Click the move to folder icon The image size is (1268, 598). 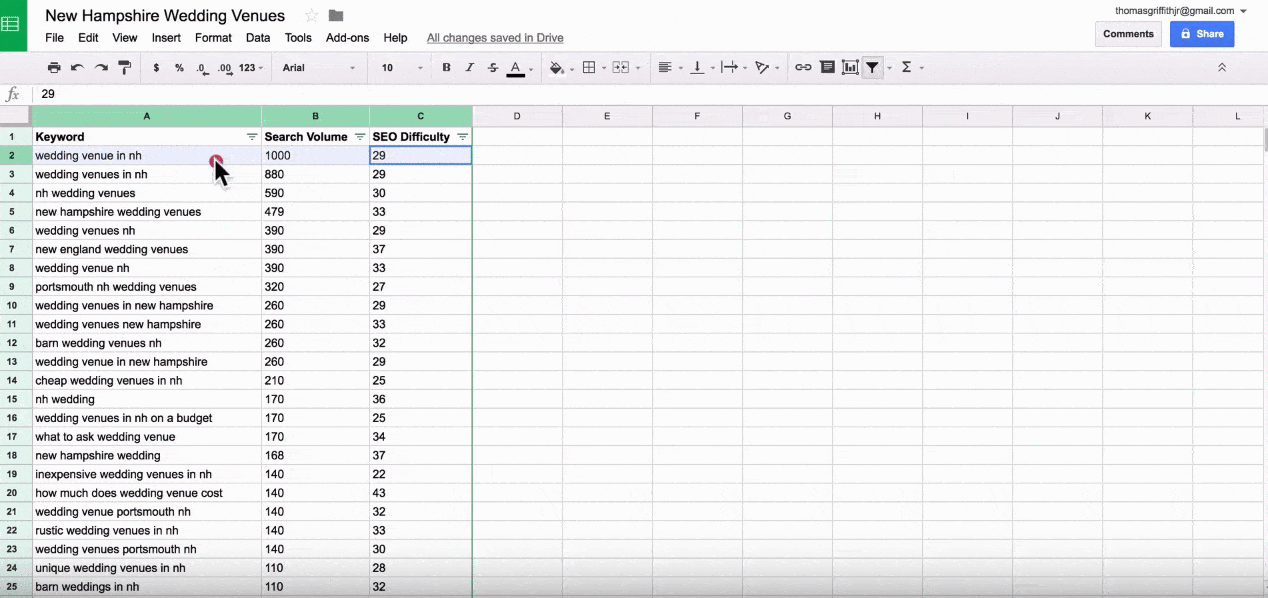336,16
